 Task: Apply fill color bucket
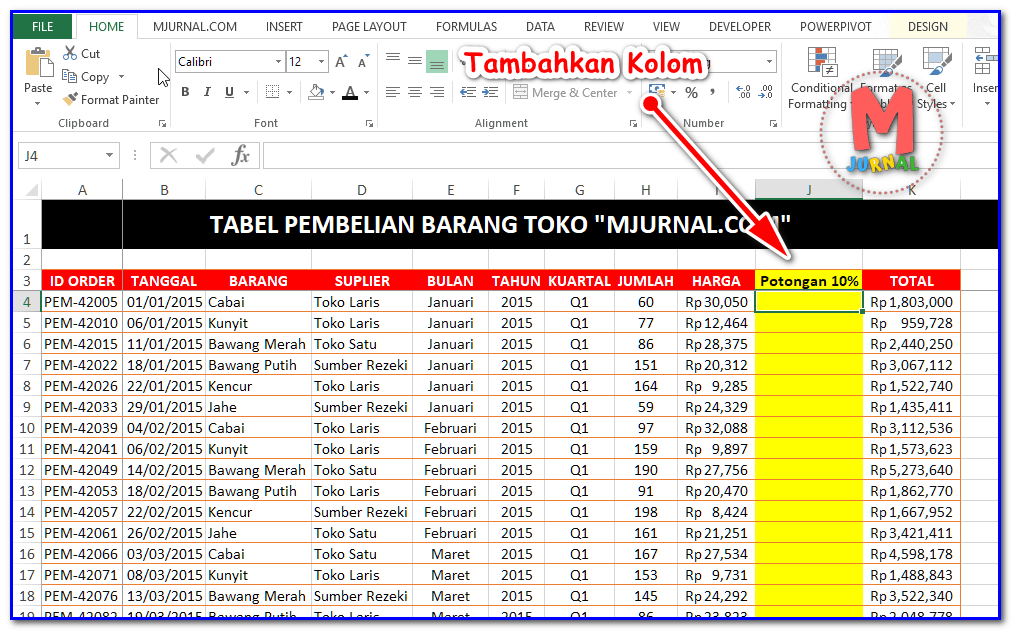316,92
